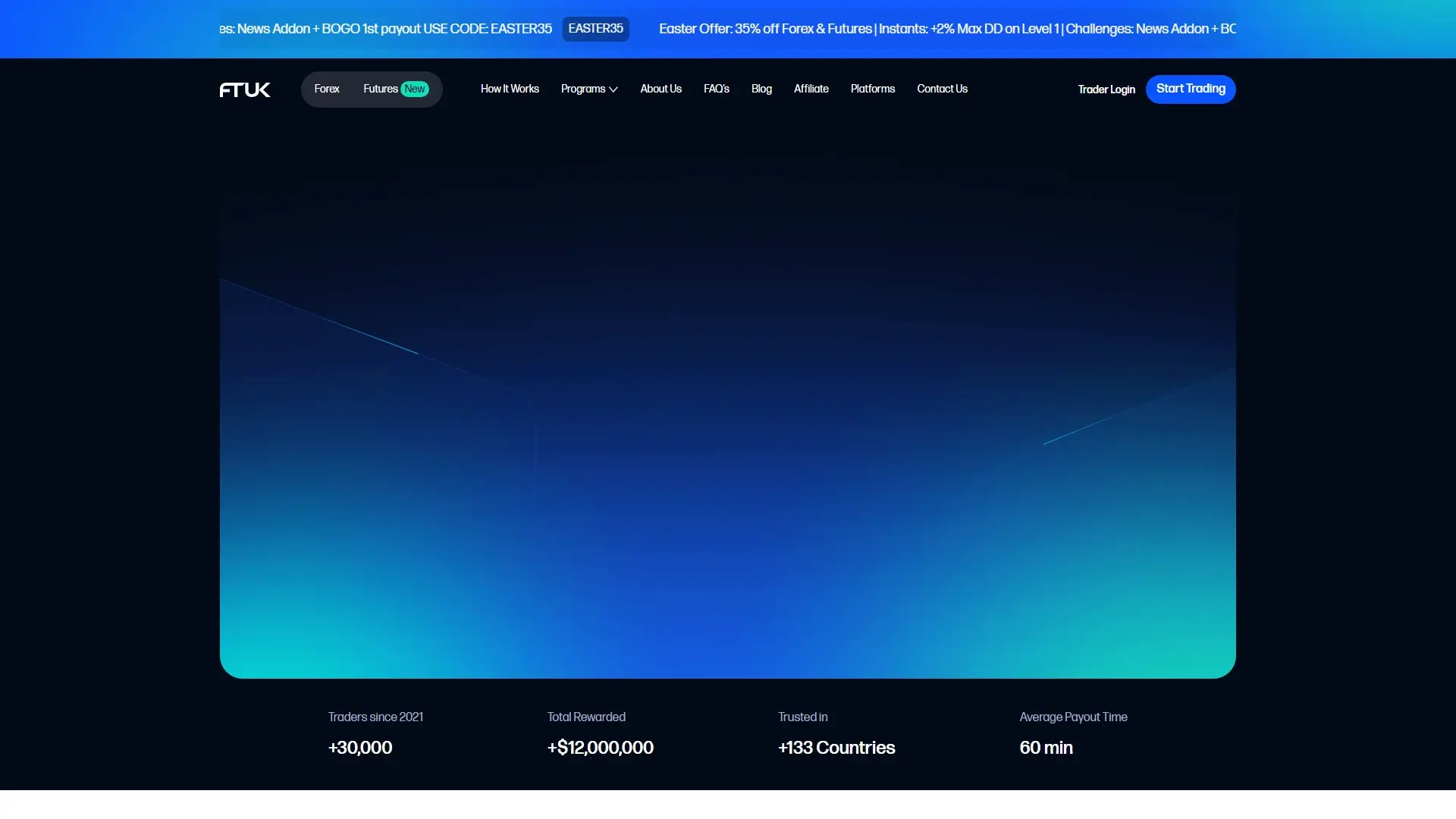The height and width of the screenshot is (819, 1456).
Task: Open the FAQ's section
Action: coord(716,89)
